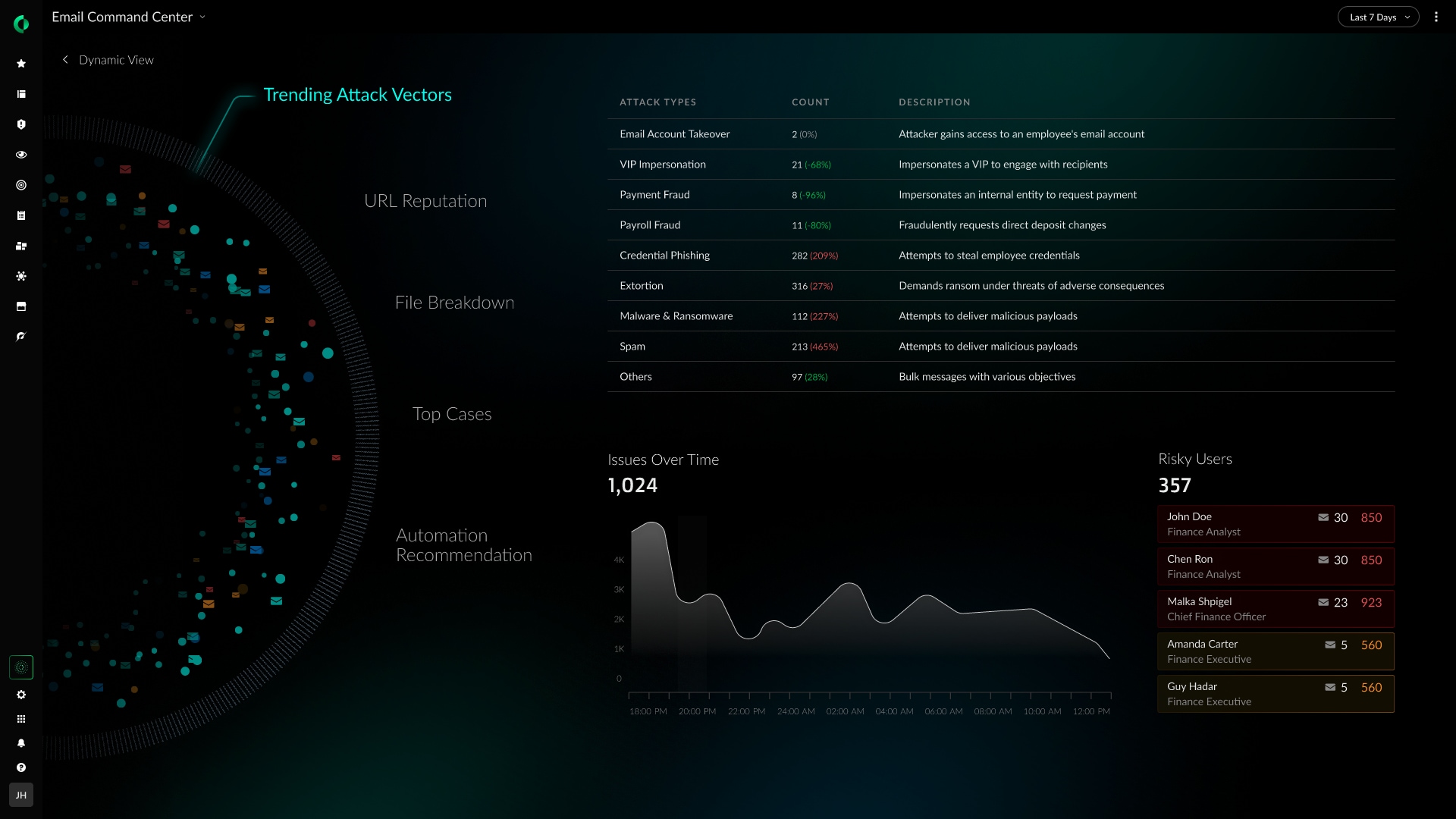Click the Risky Users total 357
The image size is (1456, 819).
coord(1175,485)
